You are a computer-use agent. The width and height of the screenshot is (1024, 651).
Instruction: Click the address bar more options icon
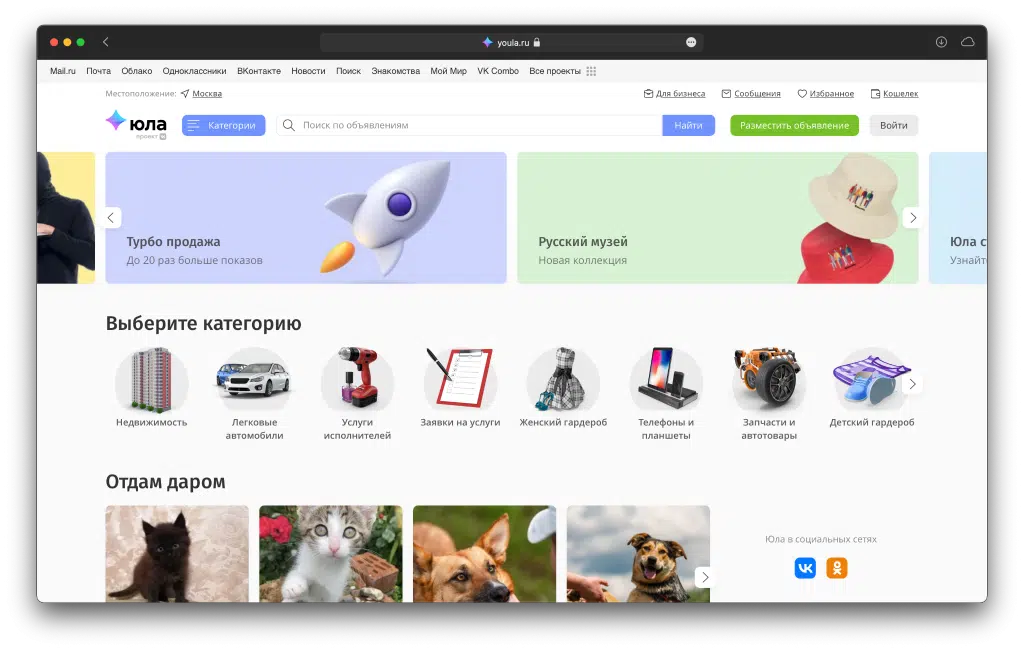[x=691, y=42]
